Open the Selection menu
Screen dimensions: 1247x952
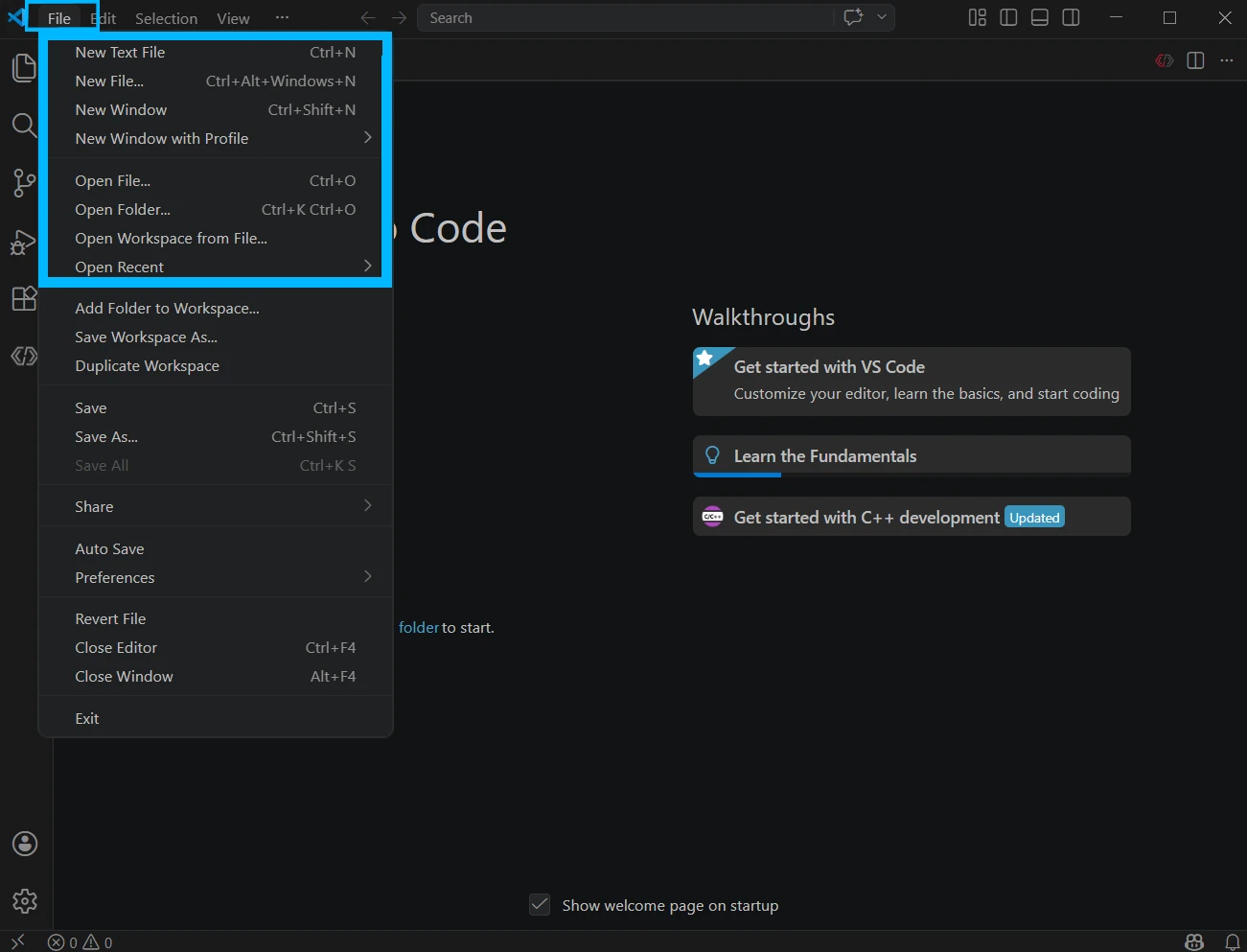click(x=166, y=18)
